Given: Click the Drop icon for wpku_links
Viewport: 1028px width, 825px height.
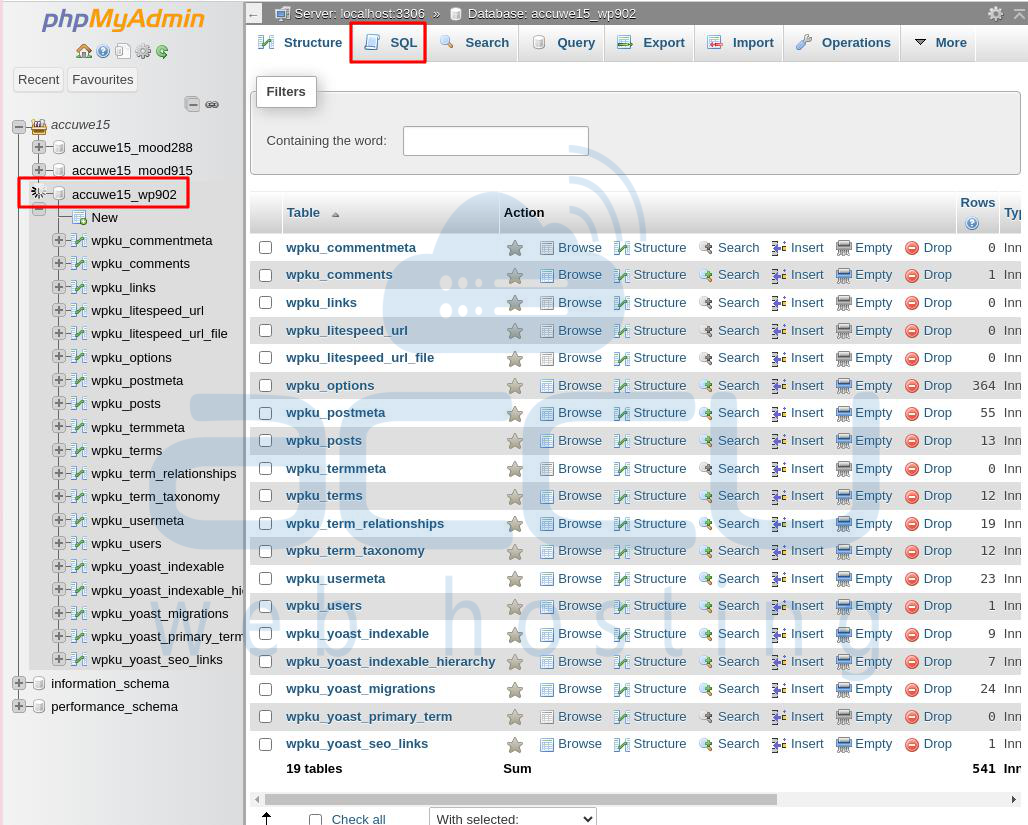Looking at the screenshot, I should point(911,303).
